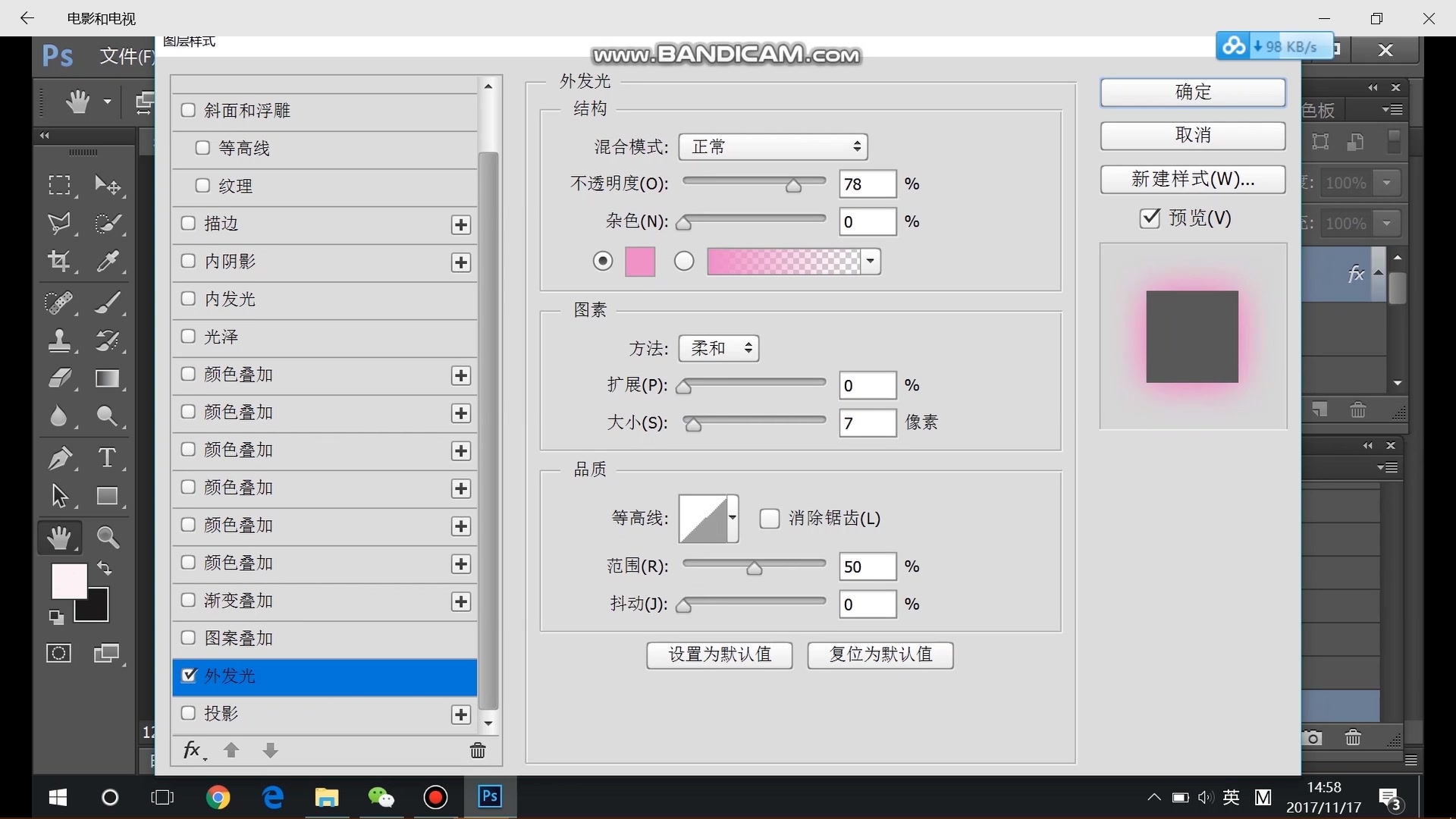
Task: Enable the Inner Glow (内发光) checkbox
Action: (x=188, y=298)
